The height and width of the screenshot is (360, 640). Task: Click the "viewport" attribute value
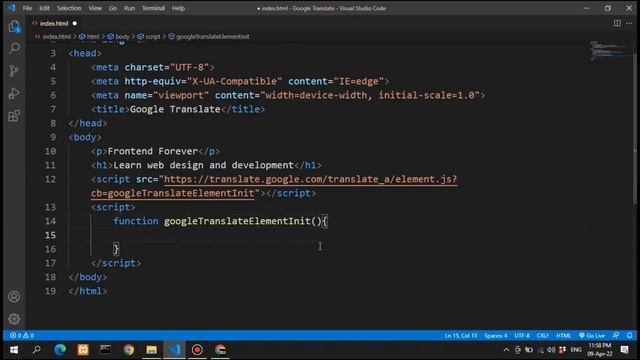tap(181, 96)
